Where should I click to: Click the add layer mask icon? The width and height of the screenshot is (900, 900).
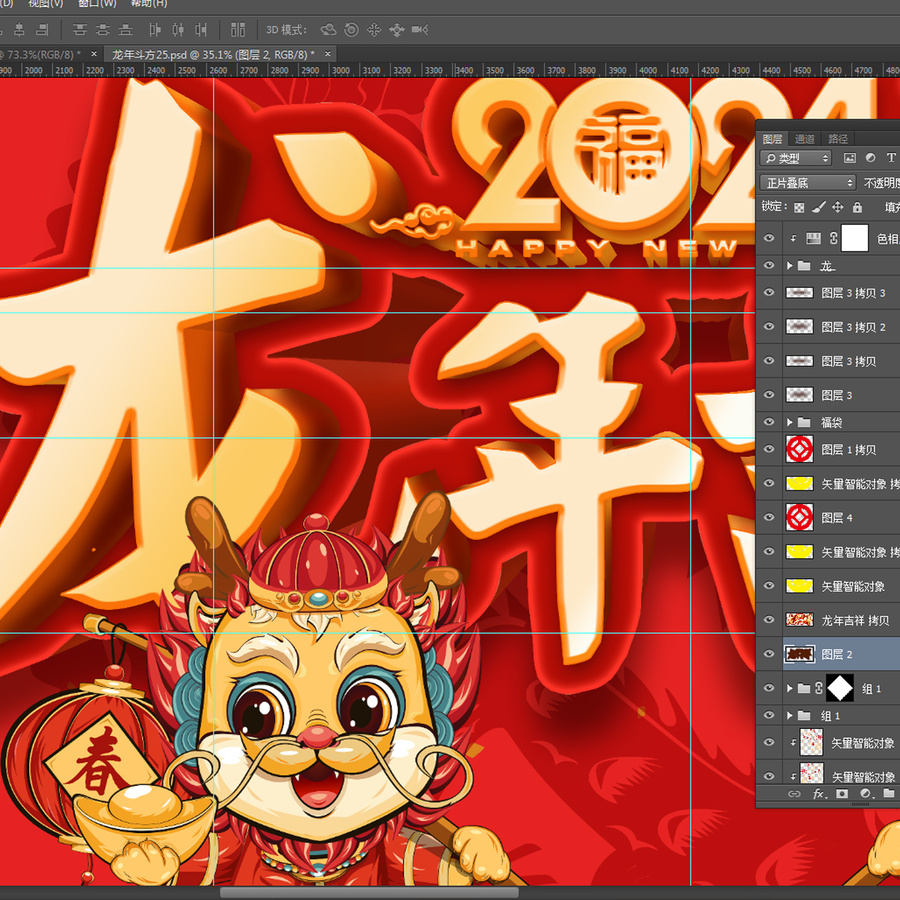click(842, 794)
